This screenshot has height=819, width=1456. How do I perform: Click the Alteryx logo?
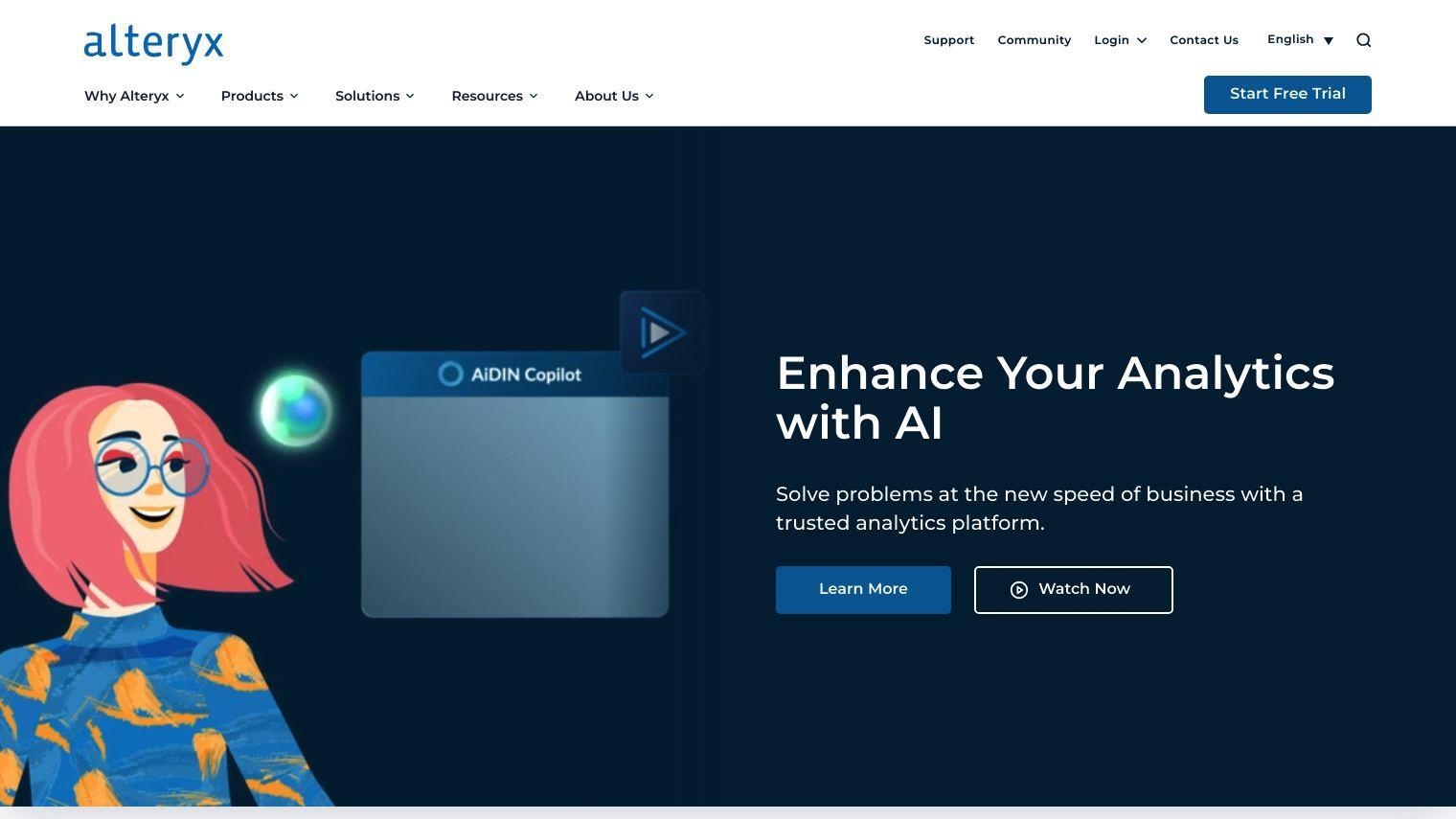[153, 44]
